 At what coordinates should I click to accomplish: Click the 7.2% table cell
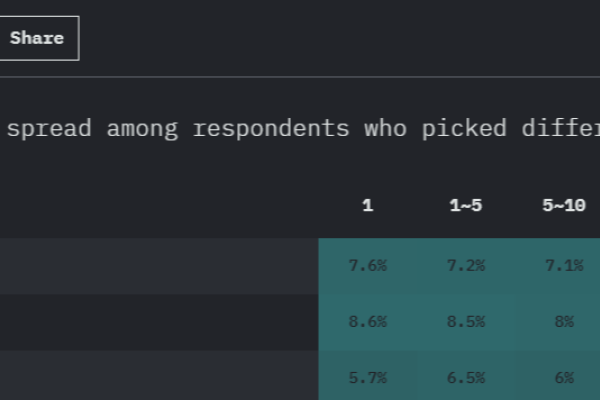point(466,265)
